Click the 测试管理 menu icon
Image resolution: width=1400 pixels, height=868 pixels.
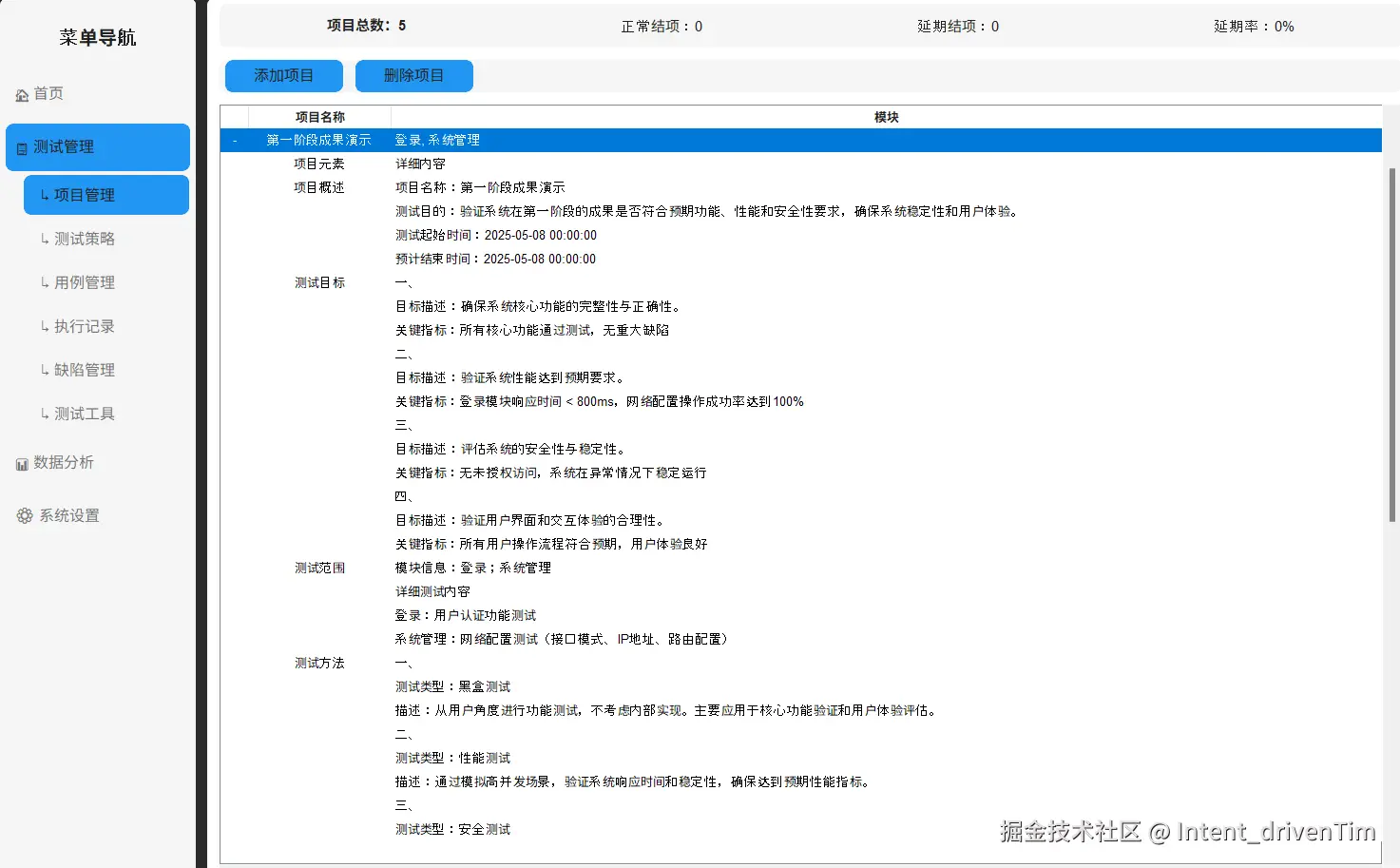22,148
